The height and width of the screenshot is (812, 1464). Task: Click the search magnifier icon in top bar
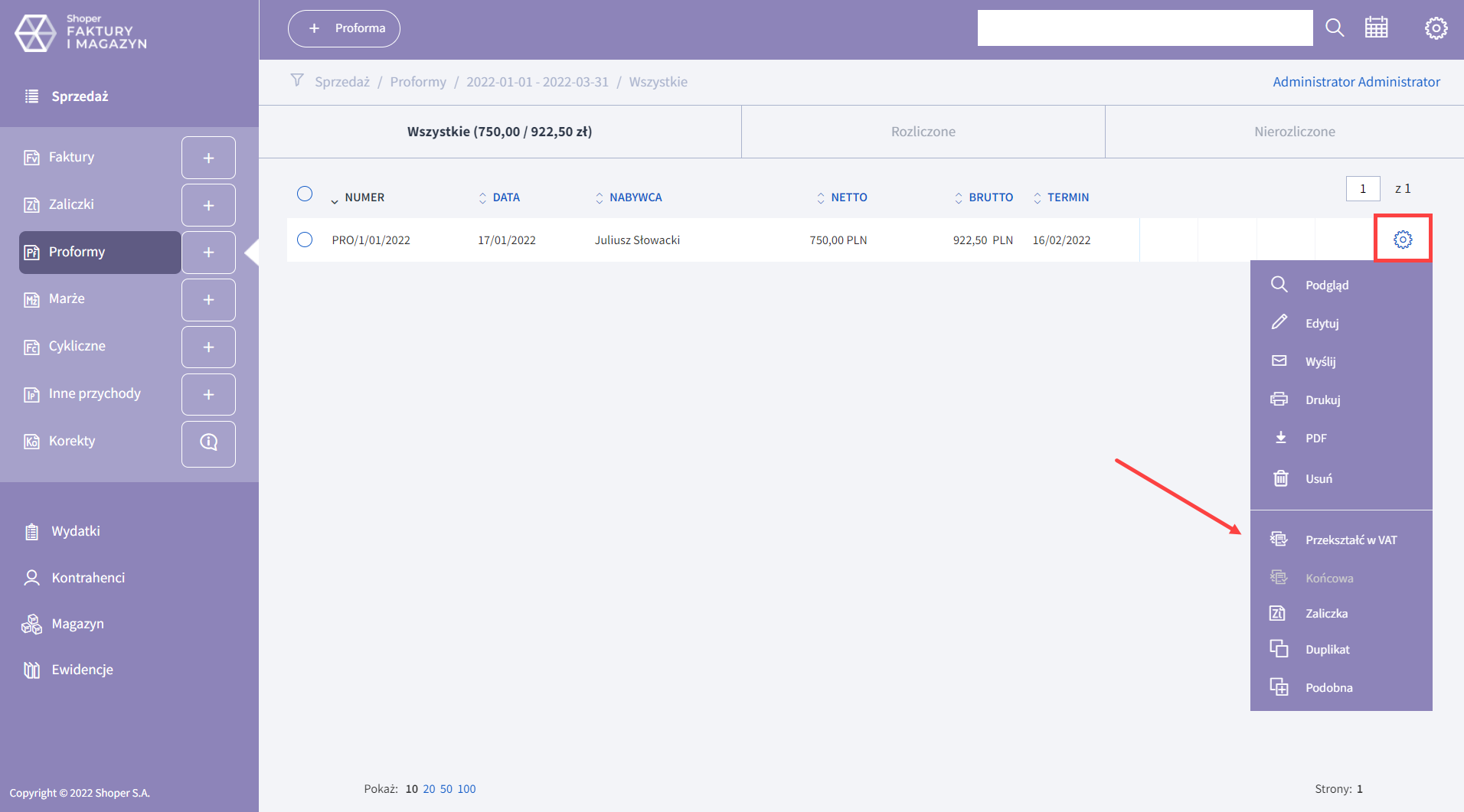(1335, 28)
